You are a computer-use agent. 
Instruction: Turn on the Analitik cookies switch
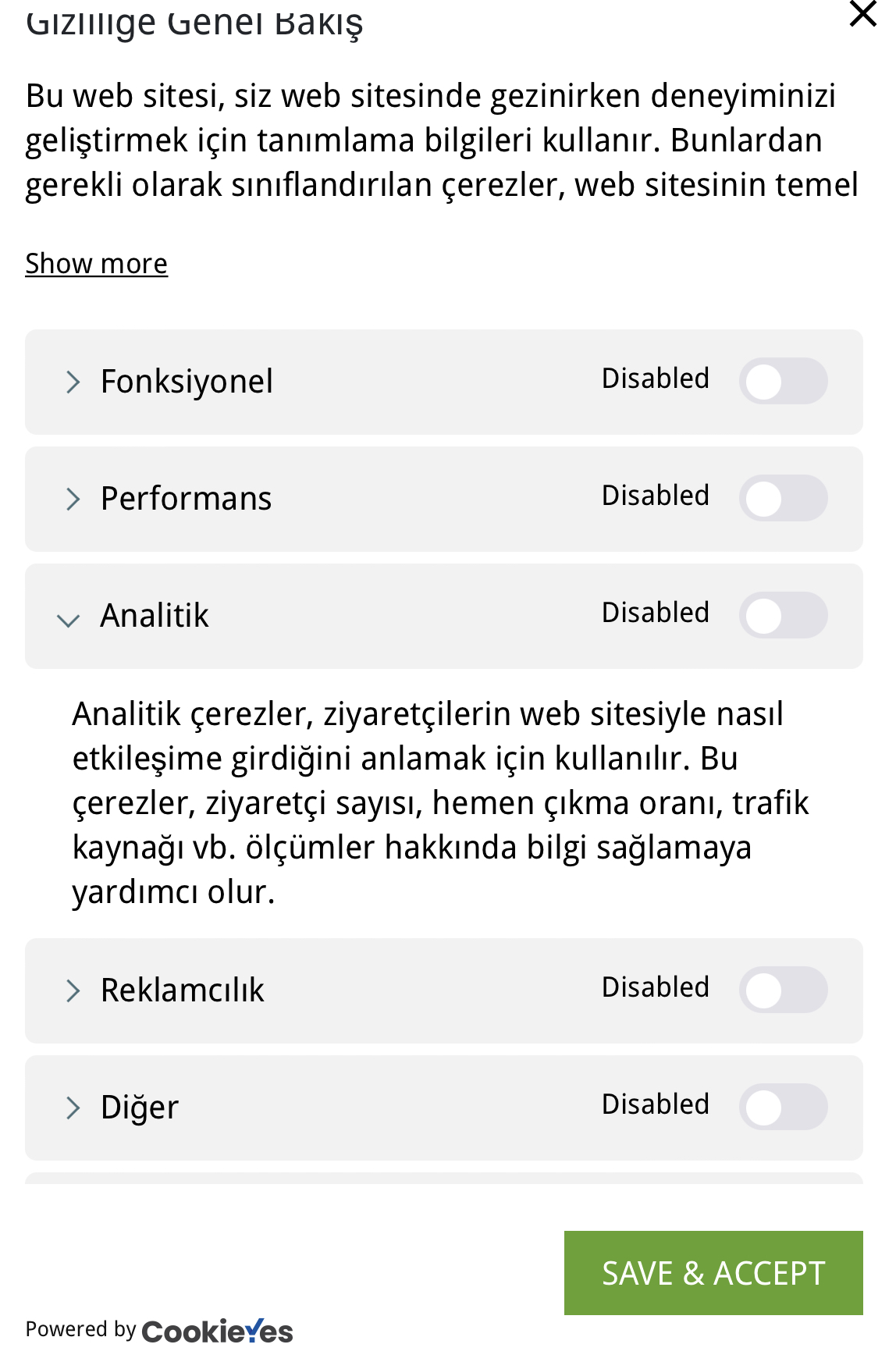(783, 615)
